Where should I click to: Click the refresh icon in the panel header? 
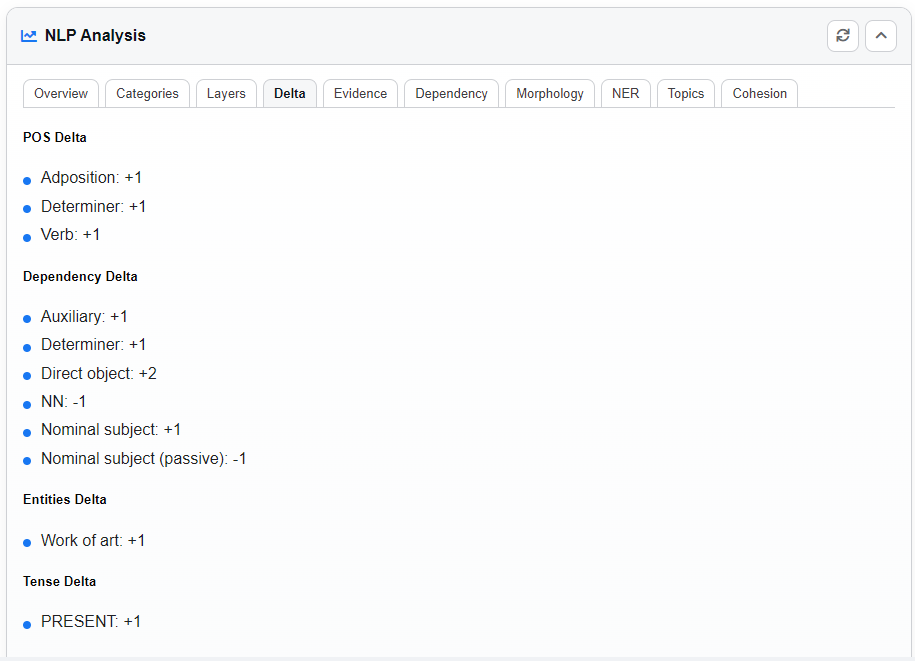pos(842,36)
